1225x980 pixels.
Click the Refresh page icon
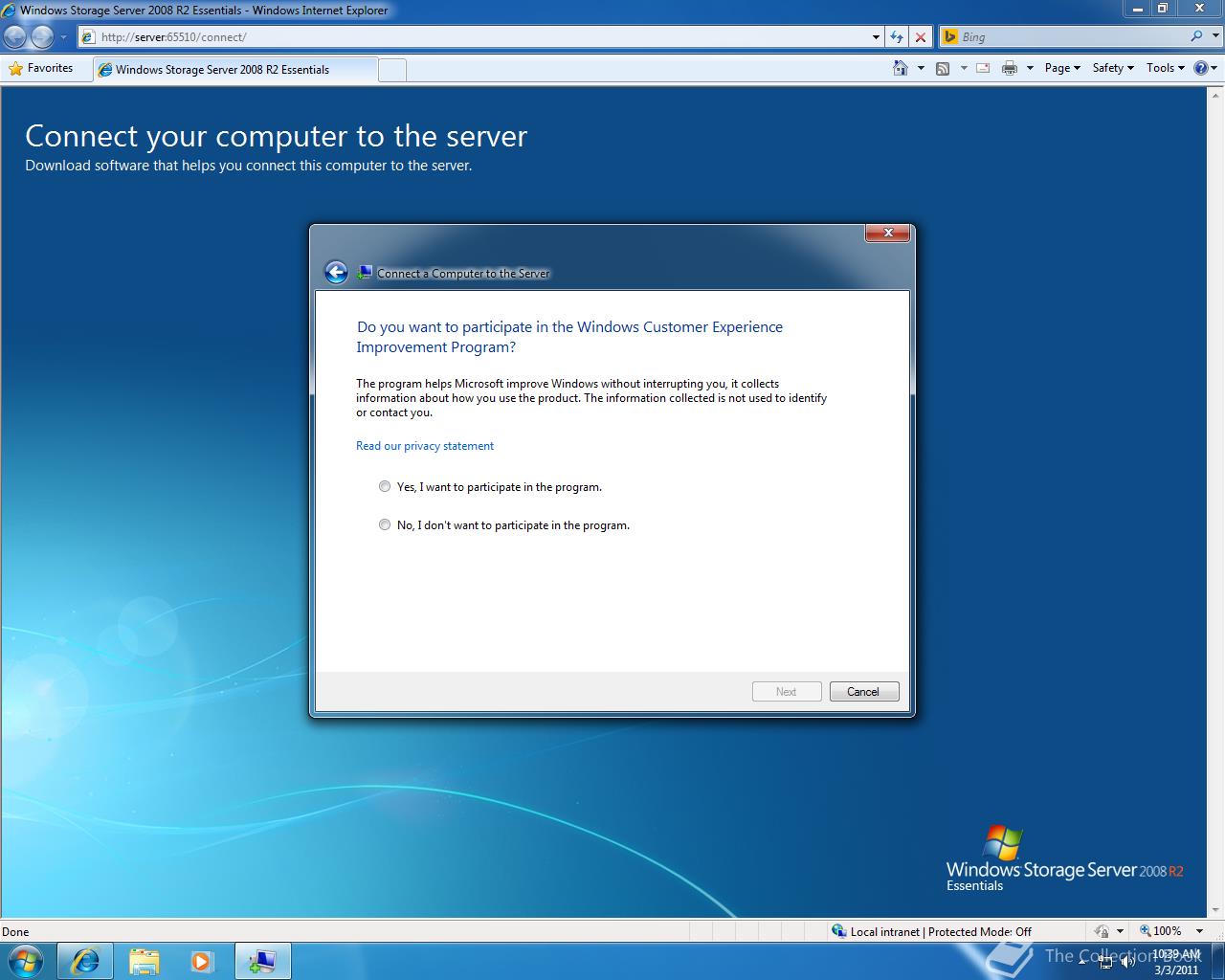(897, 37)
